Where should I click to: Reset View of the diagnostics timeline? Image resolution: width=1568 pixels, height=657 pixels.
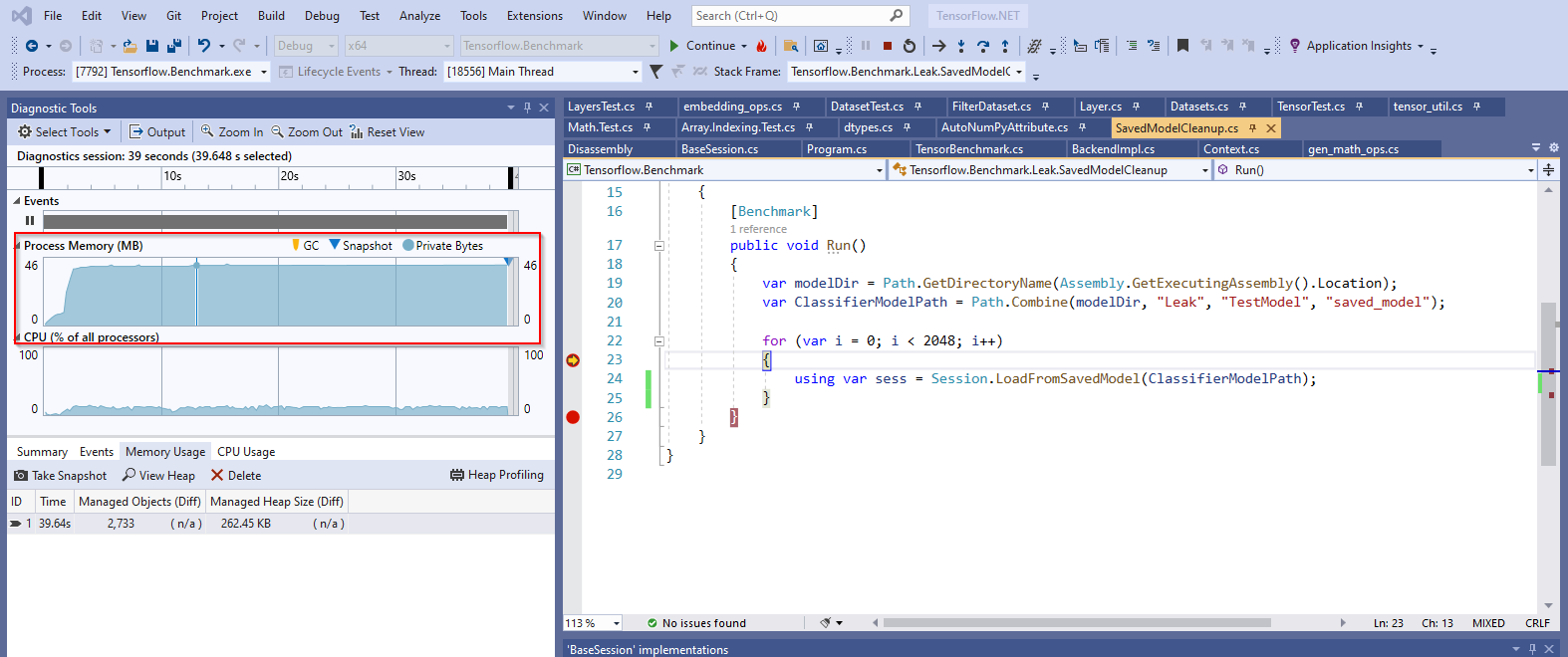tap(387, 131)
